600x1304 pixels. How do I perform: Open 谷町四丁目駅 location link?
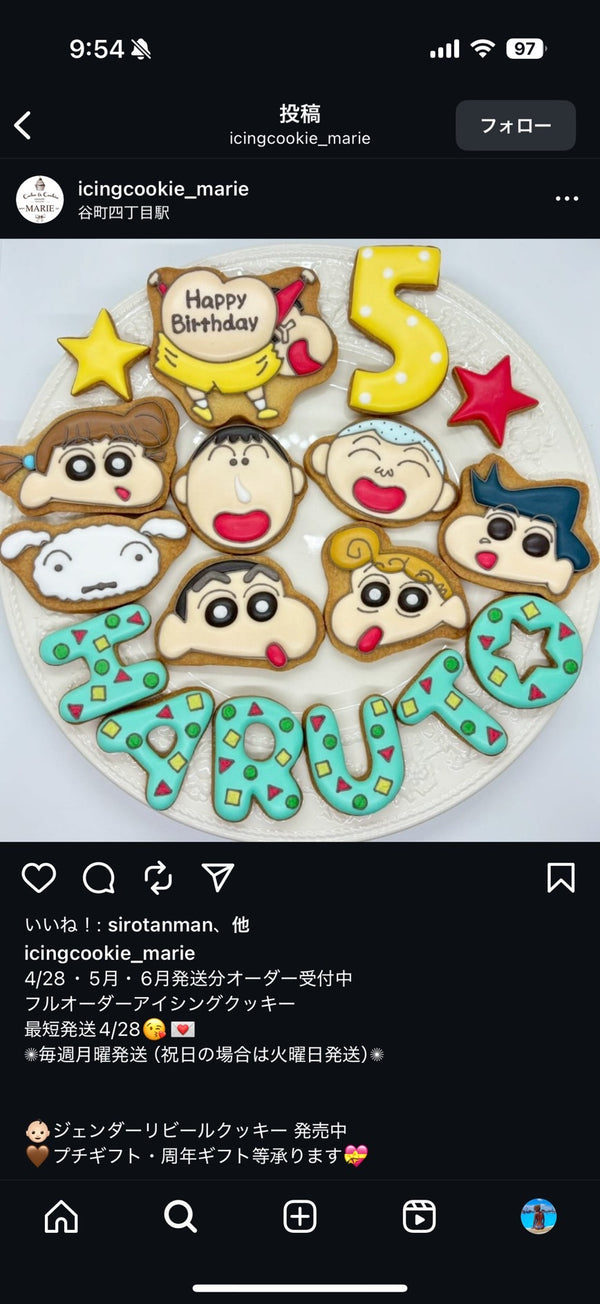coord(124,213)
